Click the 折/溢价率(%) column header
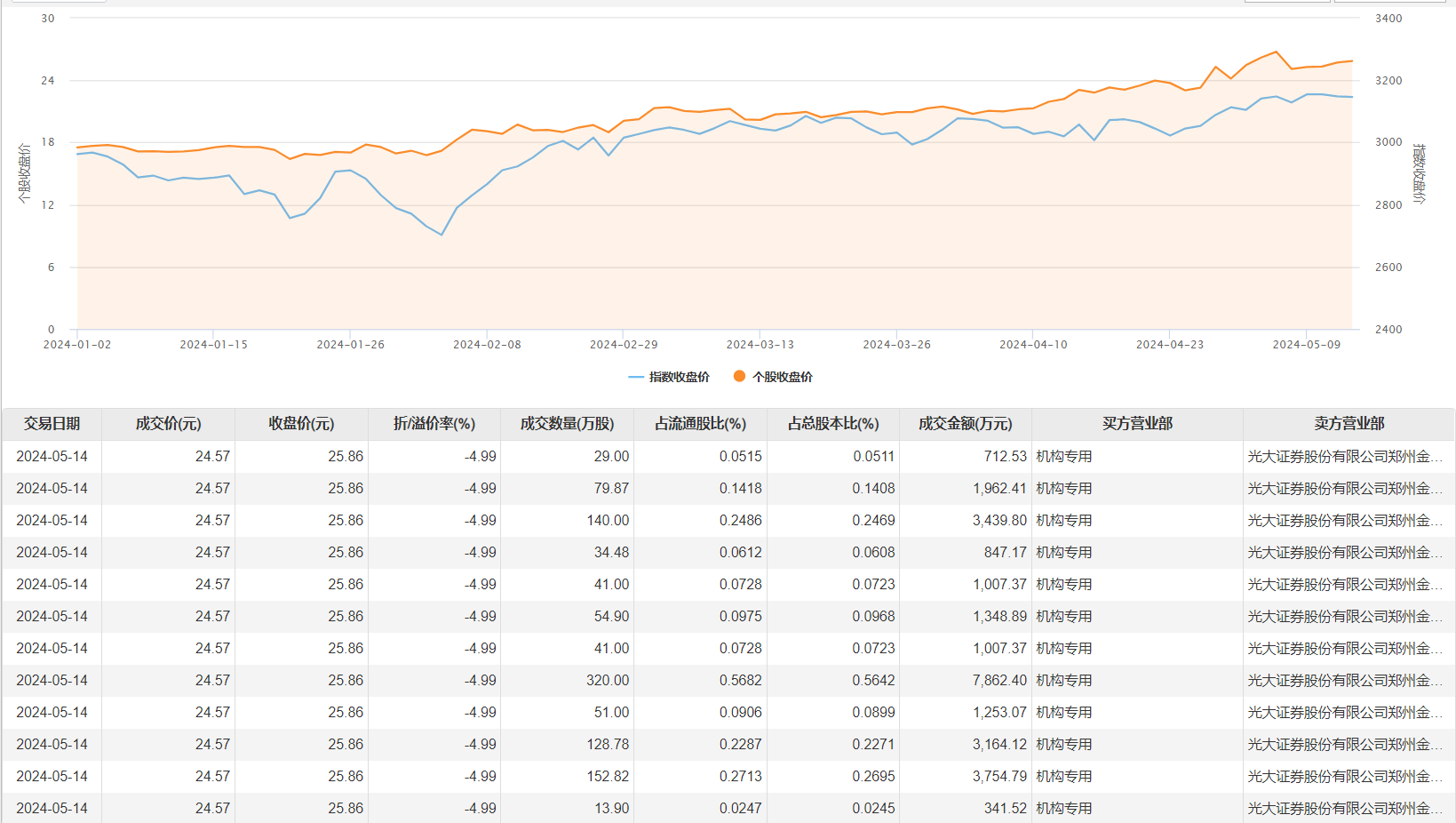1456x823 pixels. [434, 424]
